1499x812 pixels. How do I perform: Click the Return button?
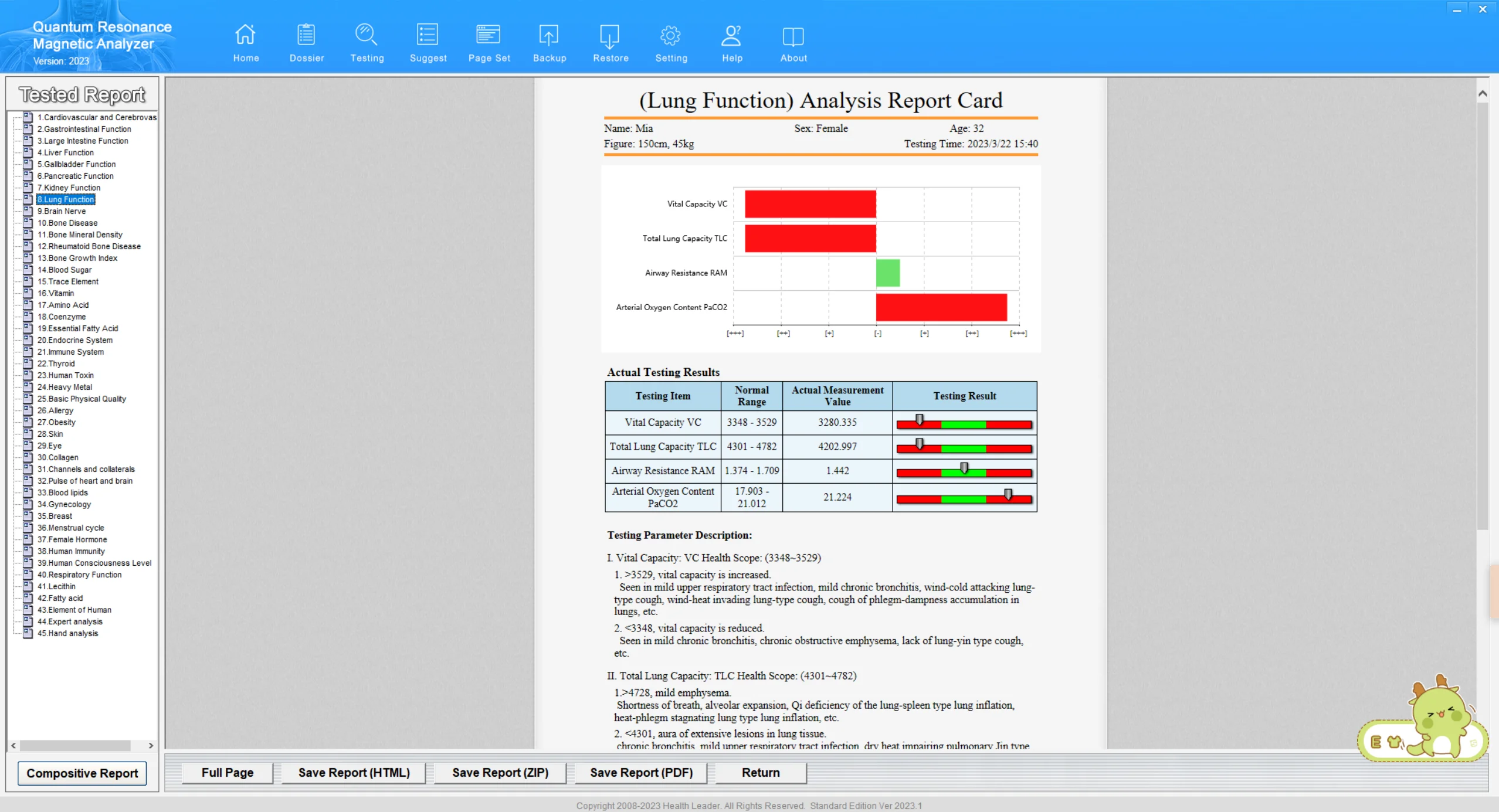point(761,772)
